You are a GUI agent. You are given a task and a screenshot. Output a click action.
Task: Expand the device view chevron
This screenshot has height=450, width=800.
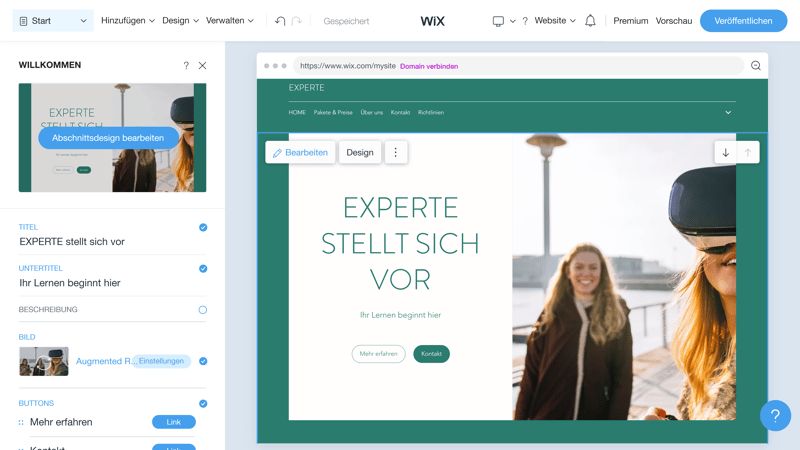[x=513, y=21]
